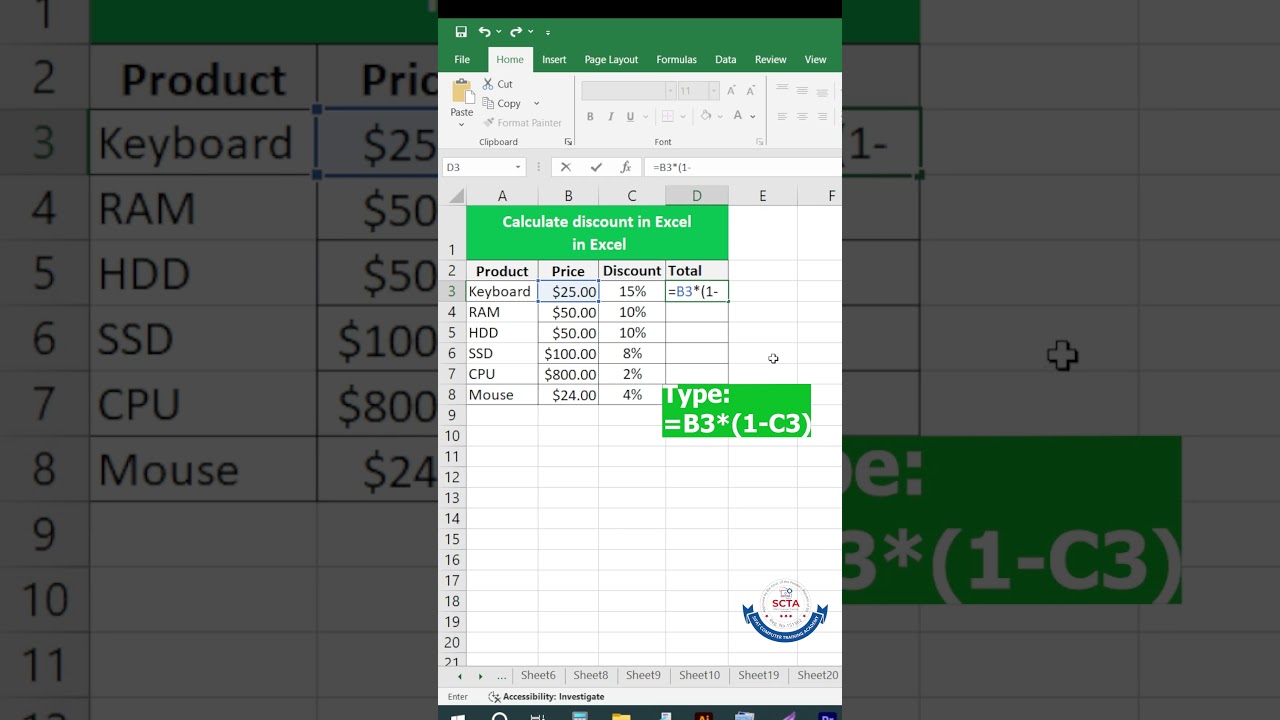Switch to Sheet19 tab
Viewport: 1280px width, 720px height.
point(758,675)
